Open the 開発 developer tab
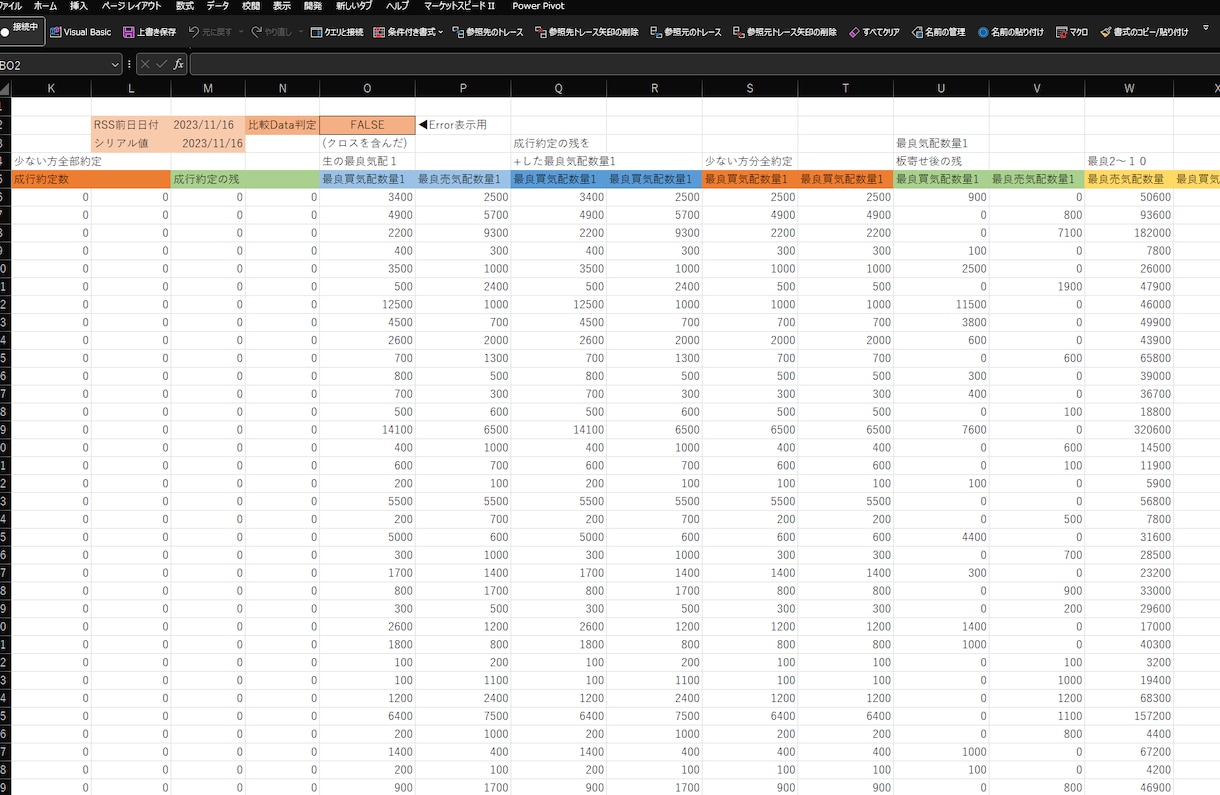The width and height of the screenshot is (1220, 795). coord(313,6)
